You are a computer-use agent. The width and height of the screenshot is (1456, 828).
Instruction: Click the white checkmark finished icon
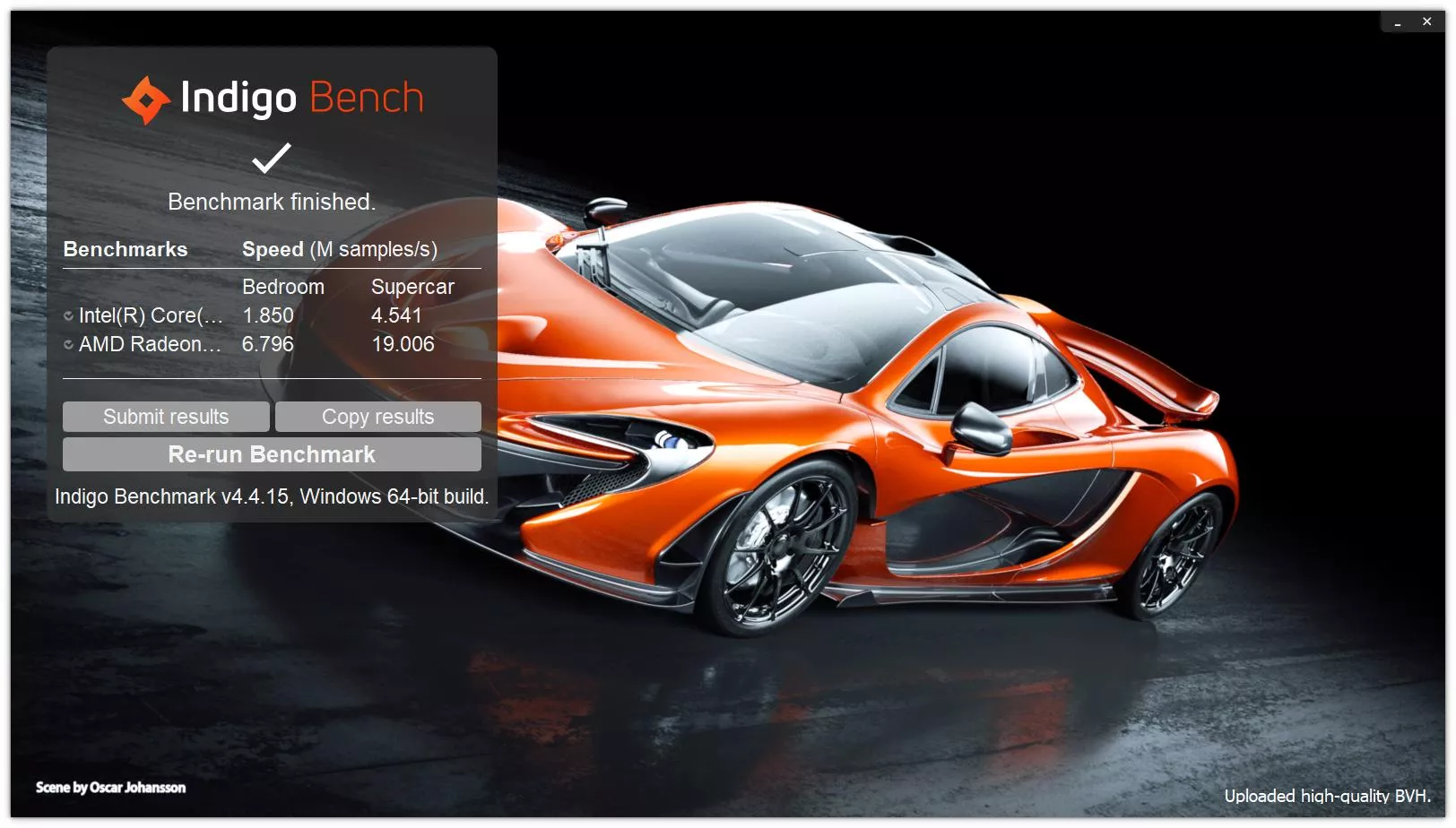(x=272, y=158)
